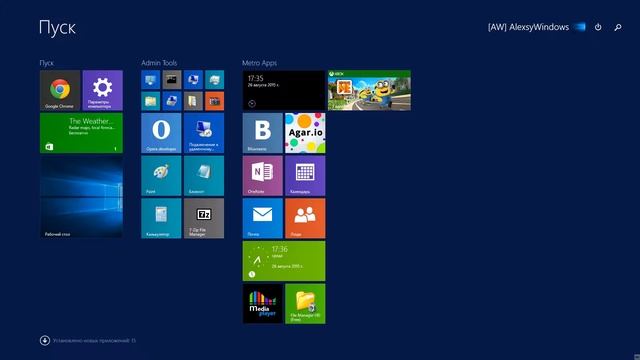This screenshot has height=360, width=640.
Task: Open the small gray folder File Explorer tile
Action: (193, 101)
